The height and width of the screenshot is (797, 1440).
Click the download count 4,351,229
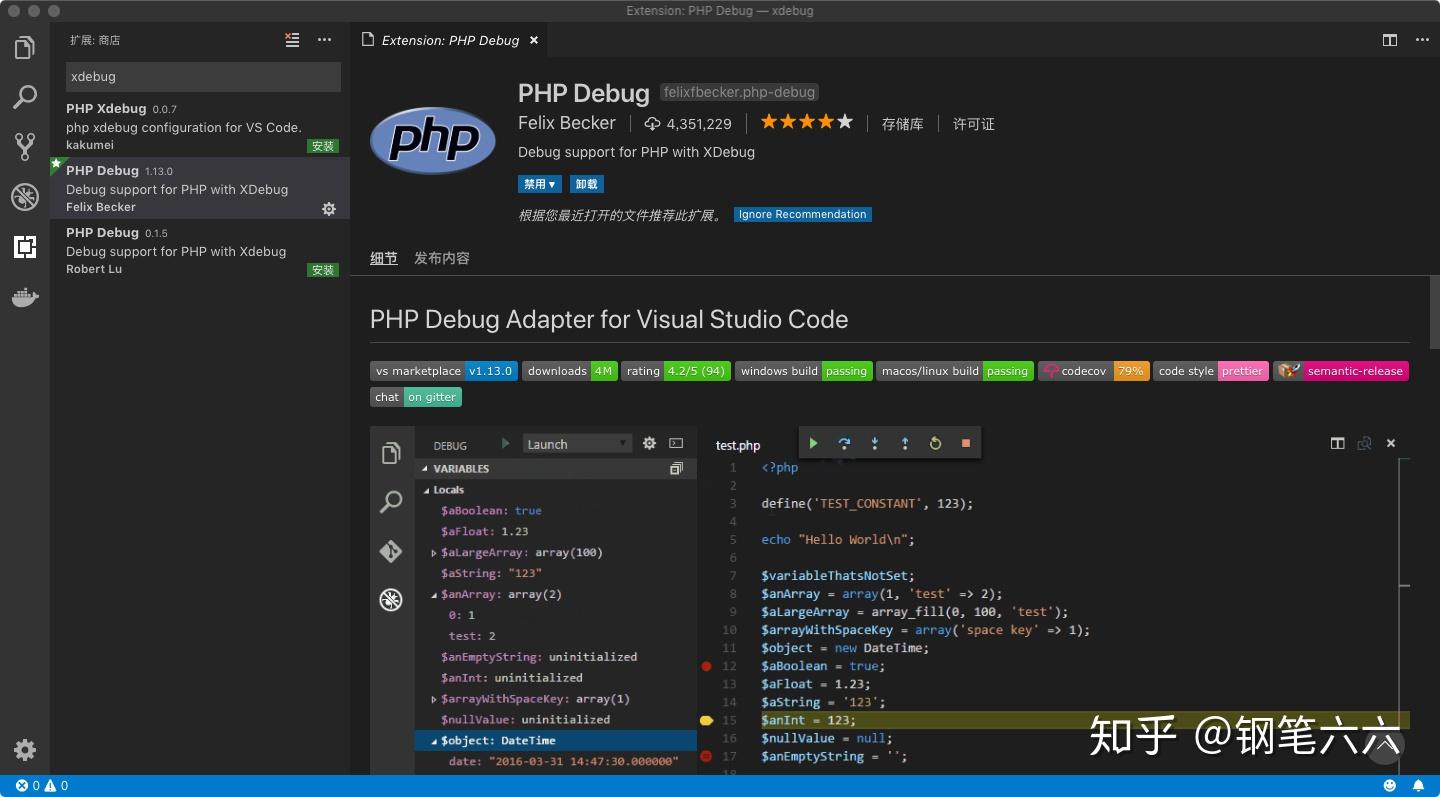[687, 124]
